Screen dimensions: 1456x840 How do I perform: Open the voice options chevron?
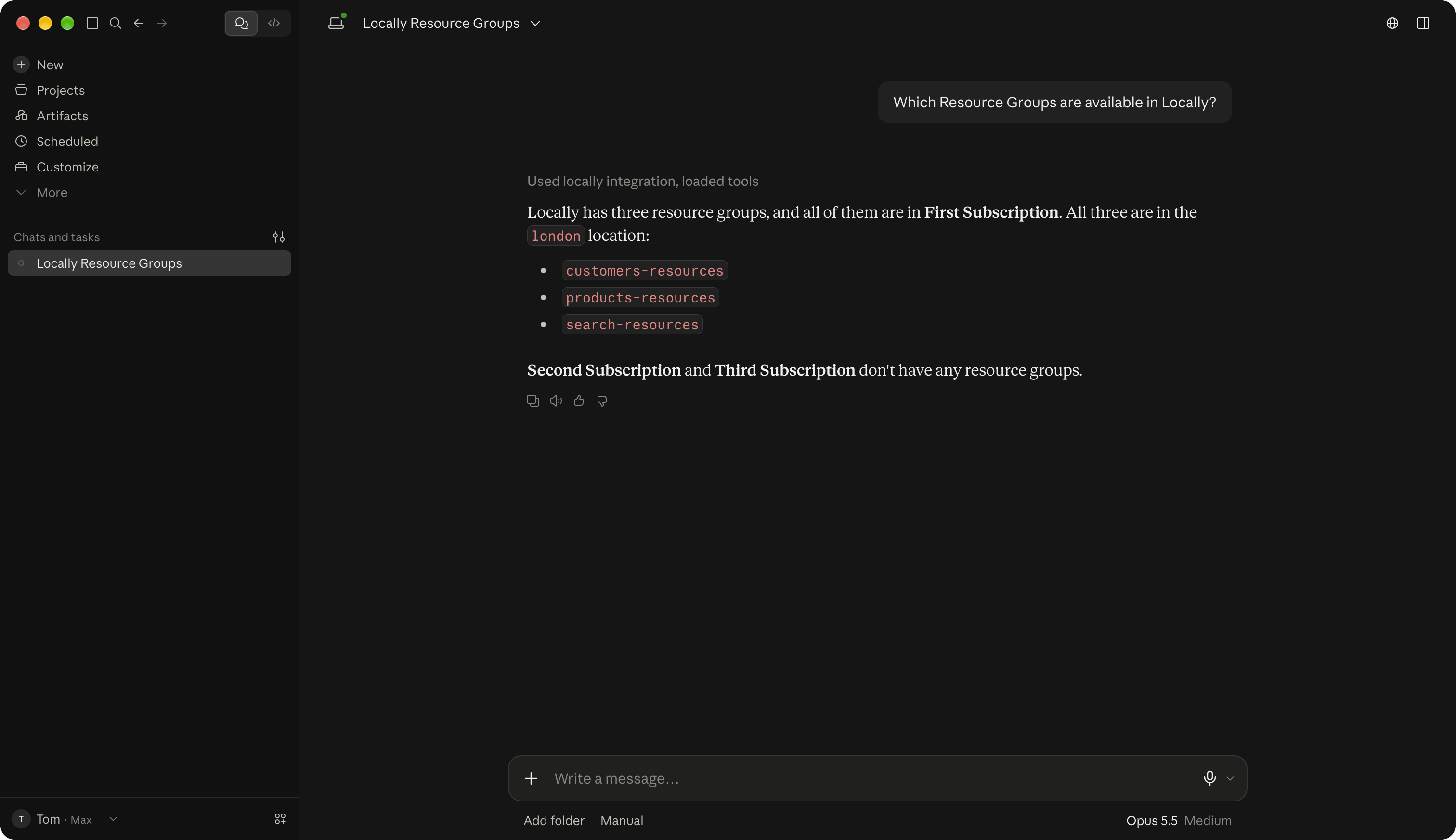(x=1230, y=778)
